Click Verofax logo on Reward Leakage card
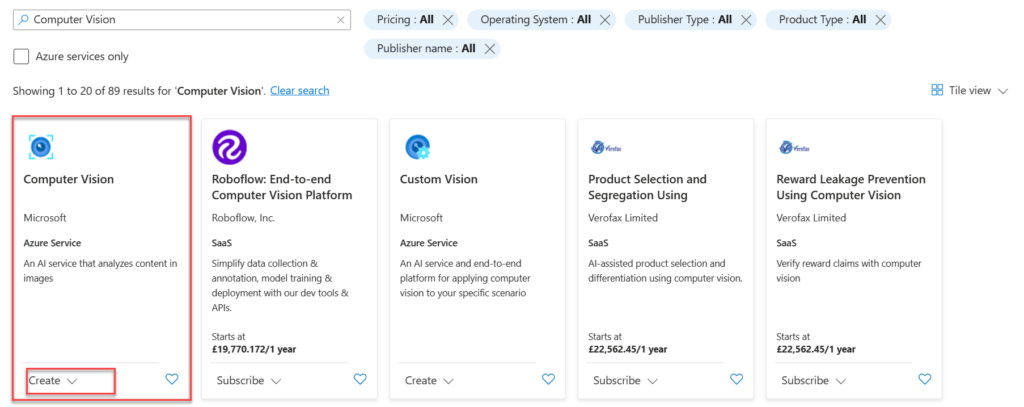Image resolution: width=1024 pixels, height=407 pixels. tap(793, 148)
